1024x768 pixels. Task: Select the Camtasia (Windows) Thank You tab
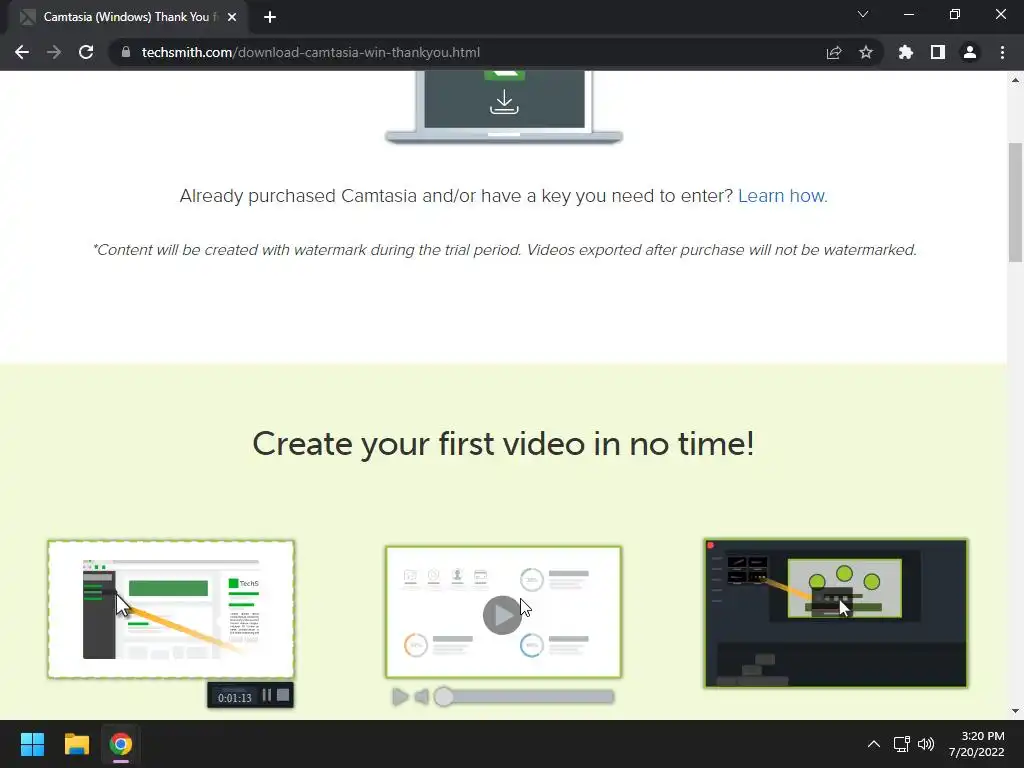[x=127, y=17]
